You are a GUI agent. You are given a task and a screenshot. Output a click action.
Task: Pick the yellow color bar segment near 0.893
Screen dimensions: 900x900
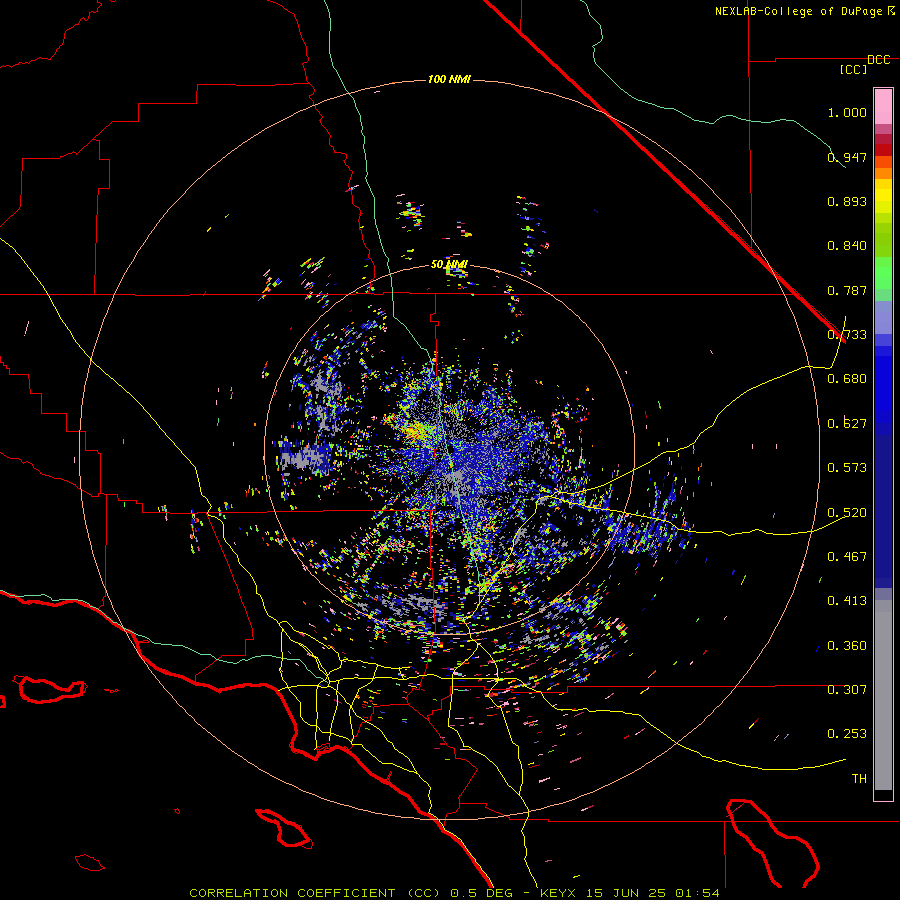(x=883, y=201)
